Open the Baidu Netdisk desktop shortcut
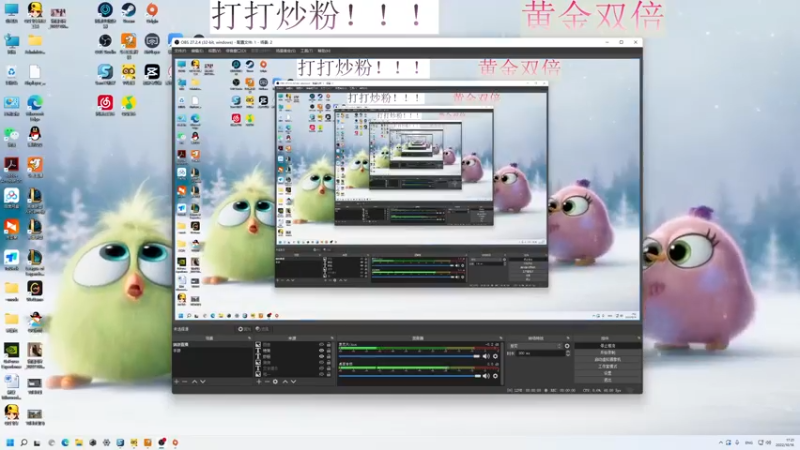Screen dimensions: 800x450 pyautogui.click(x=11, y=198)
